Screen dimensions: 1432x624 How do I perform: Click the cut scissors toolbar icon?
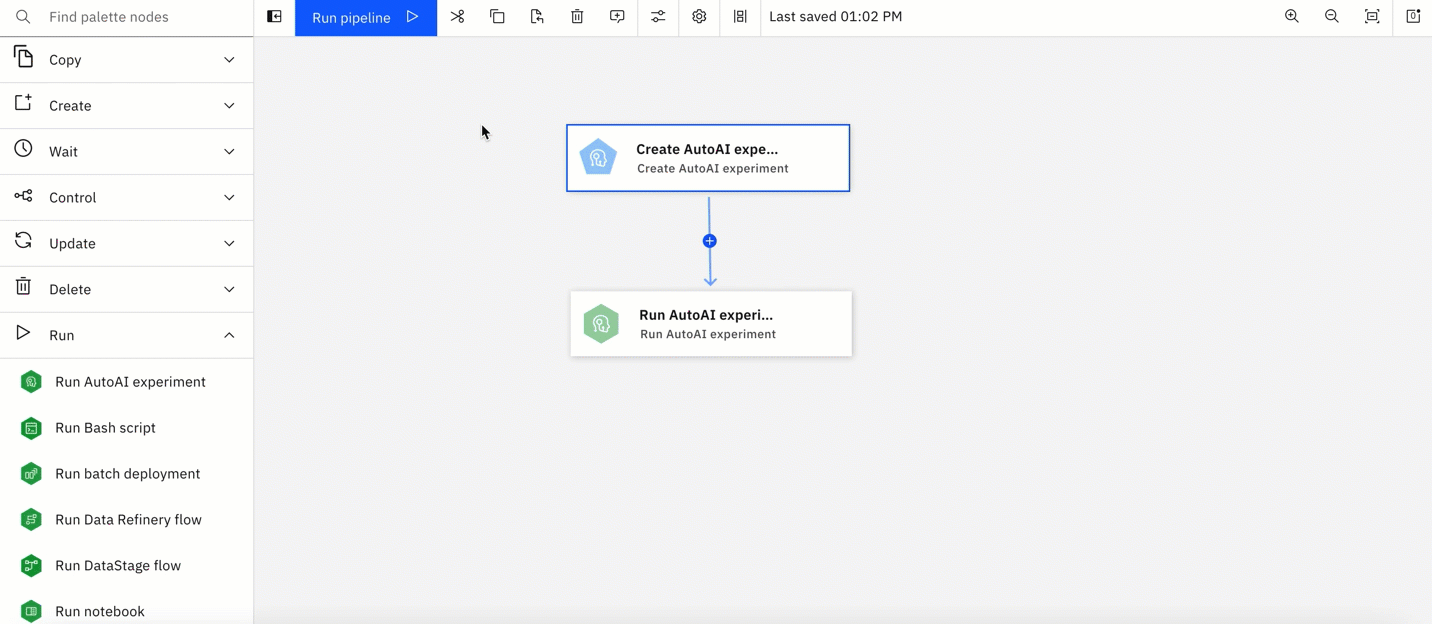[x=457, y=17]
